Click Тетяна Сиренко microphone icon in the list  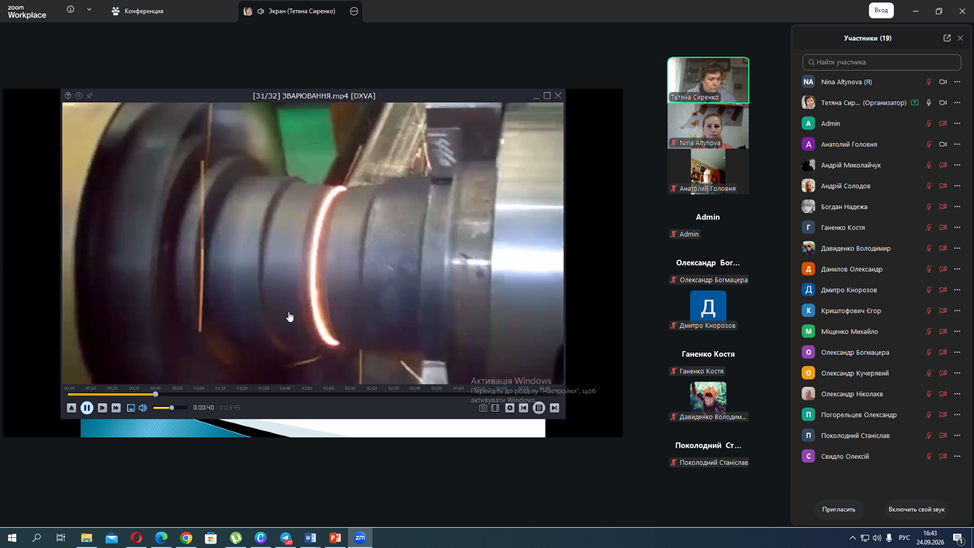(929, 103)
